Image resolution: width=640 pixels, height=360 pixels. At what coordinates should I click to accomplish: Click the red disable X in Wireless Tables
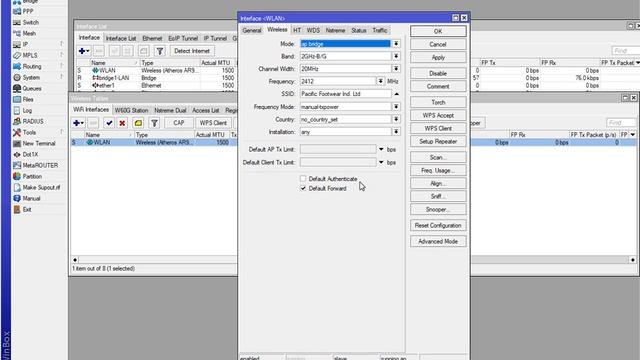pos(122,123)
